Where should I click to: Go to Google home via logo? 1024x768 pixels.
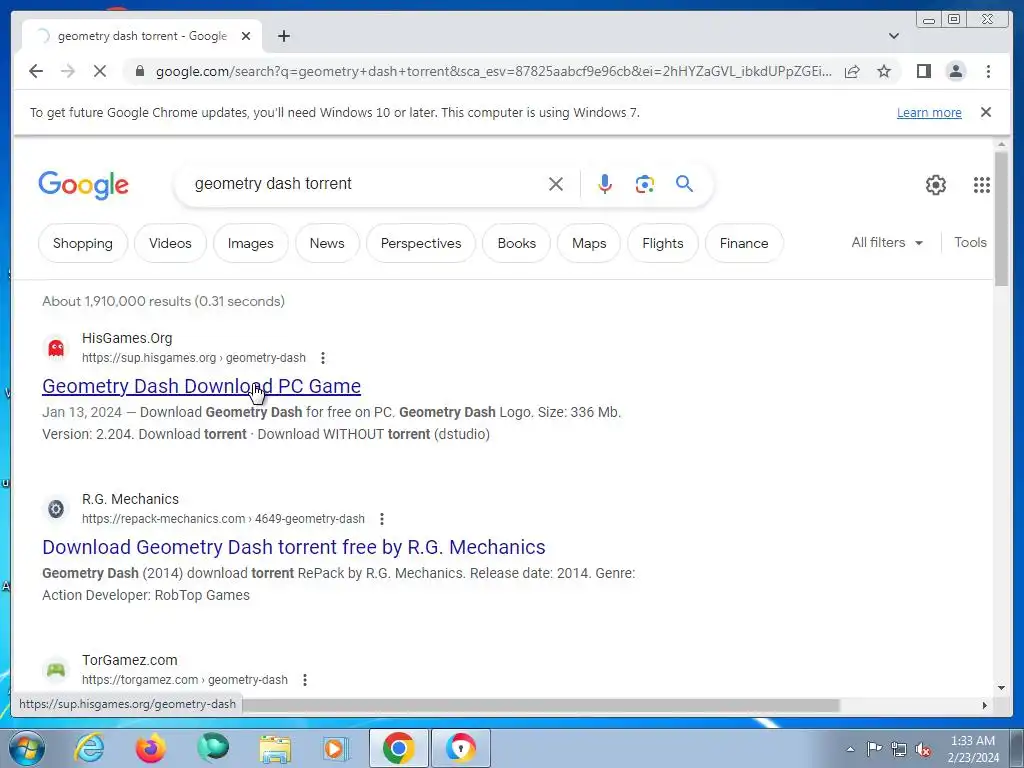click(84, 185)
